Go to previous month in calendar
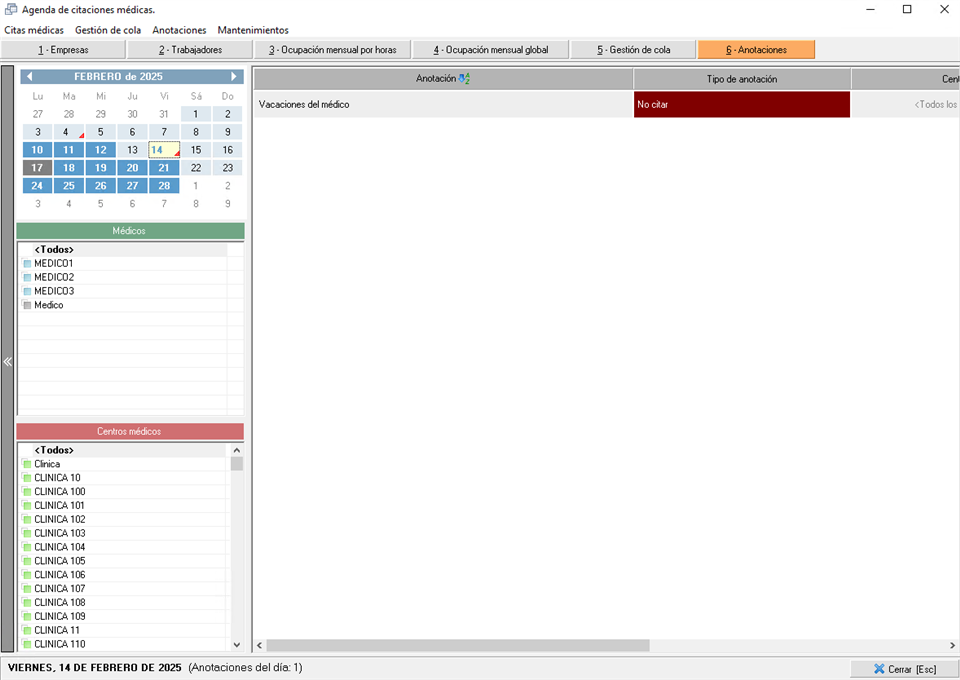Viewport: 960px width, 680px height. coord(29,76)
